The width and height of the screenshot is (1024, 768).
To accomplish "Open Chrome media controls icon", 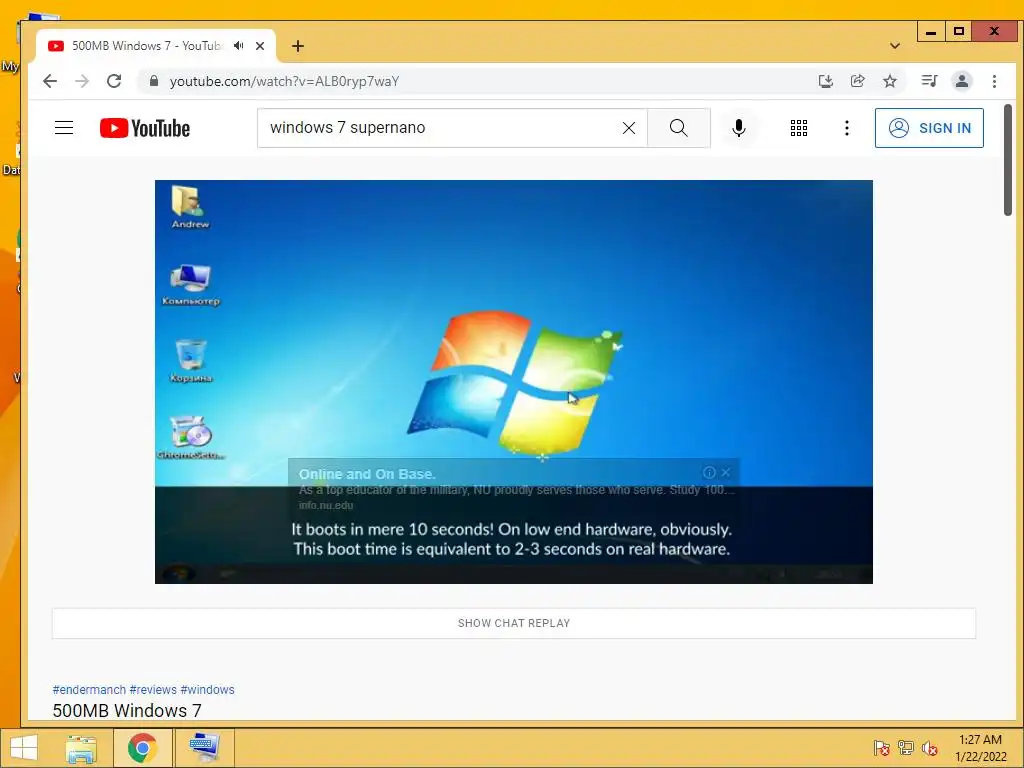I will 929,81.
